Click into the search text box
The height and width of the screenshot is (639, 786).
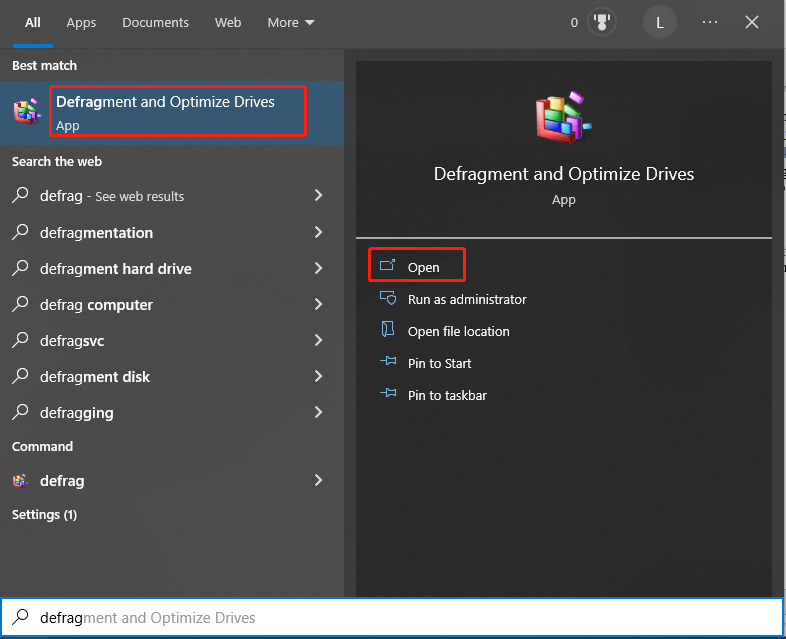point(392,617)
